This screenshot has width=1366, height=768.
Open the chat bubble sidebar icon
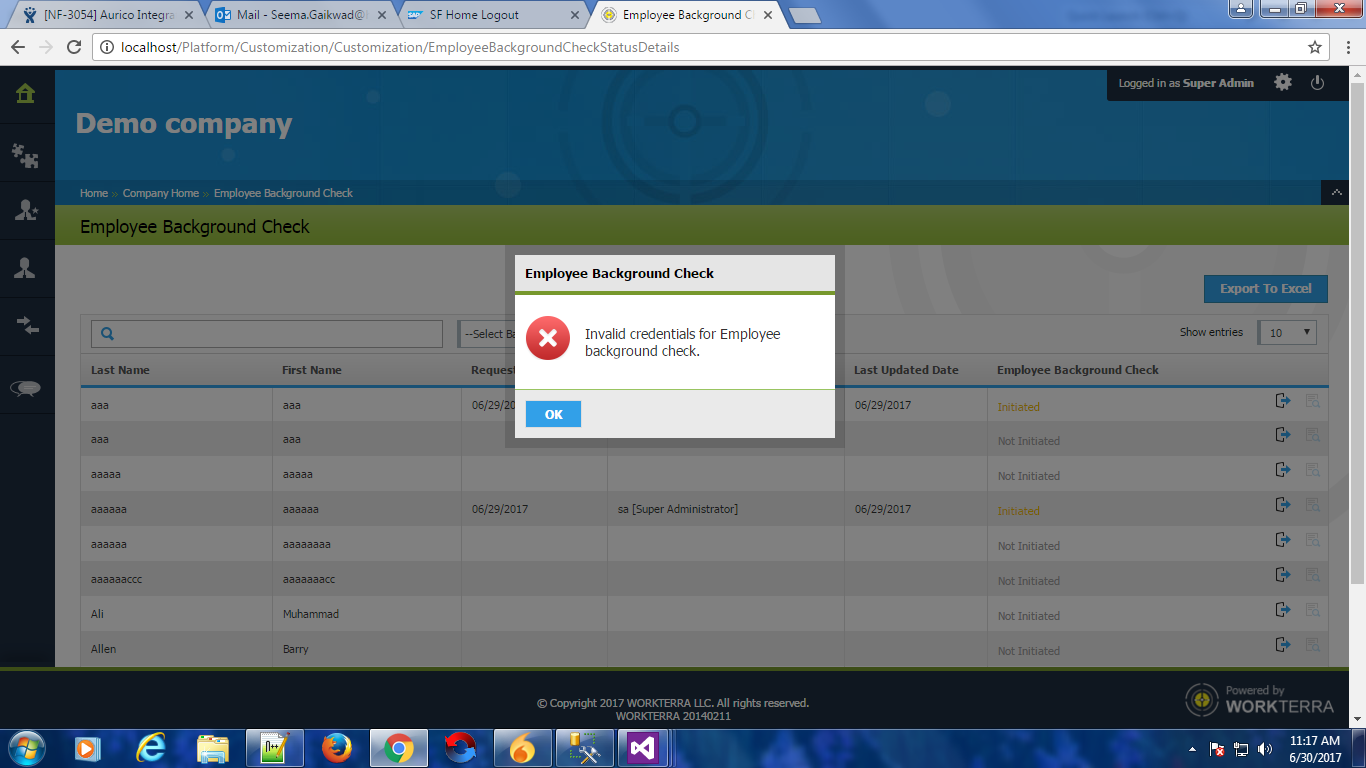coord(26,389)
